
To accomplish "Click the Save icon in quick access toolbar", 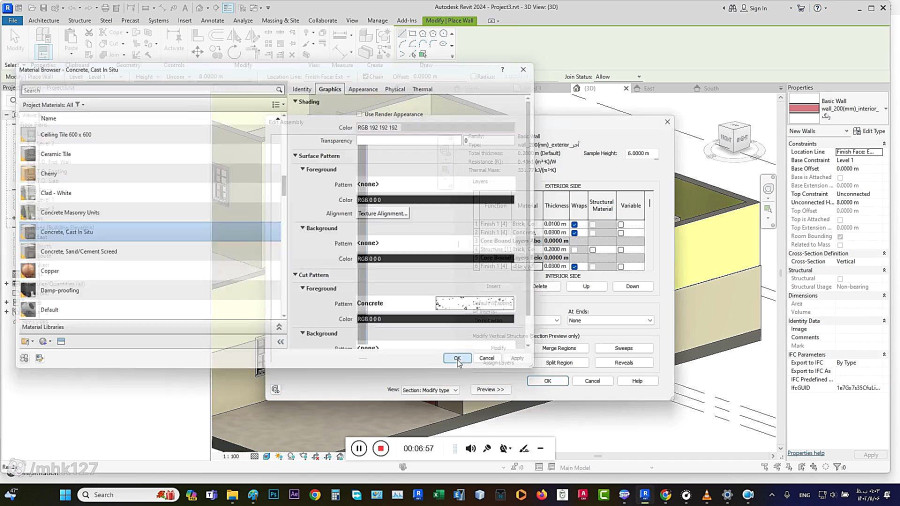I will (x=43, y=8).
